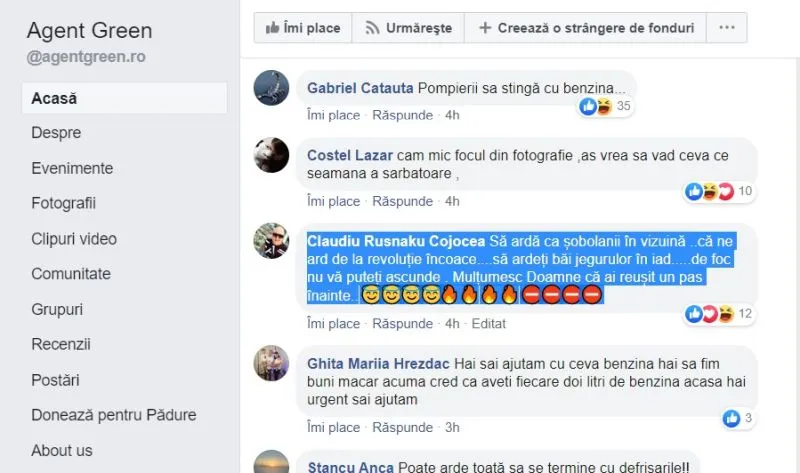View the 35 reactions on Gabriel's comment
Screen dimensions: 800x473
point(606,106)
